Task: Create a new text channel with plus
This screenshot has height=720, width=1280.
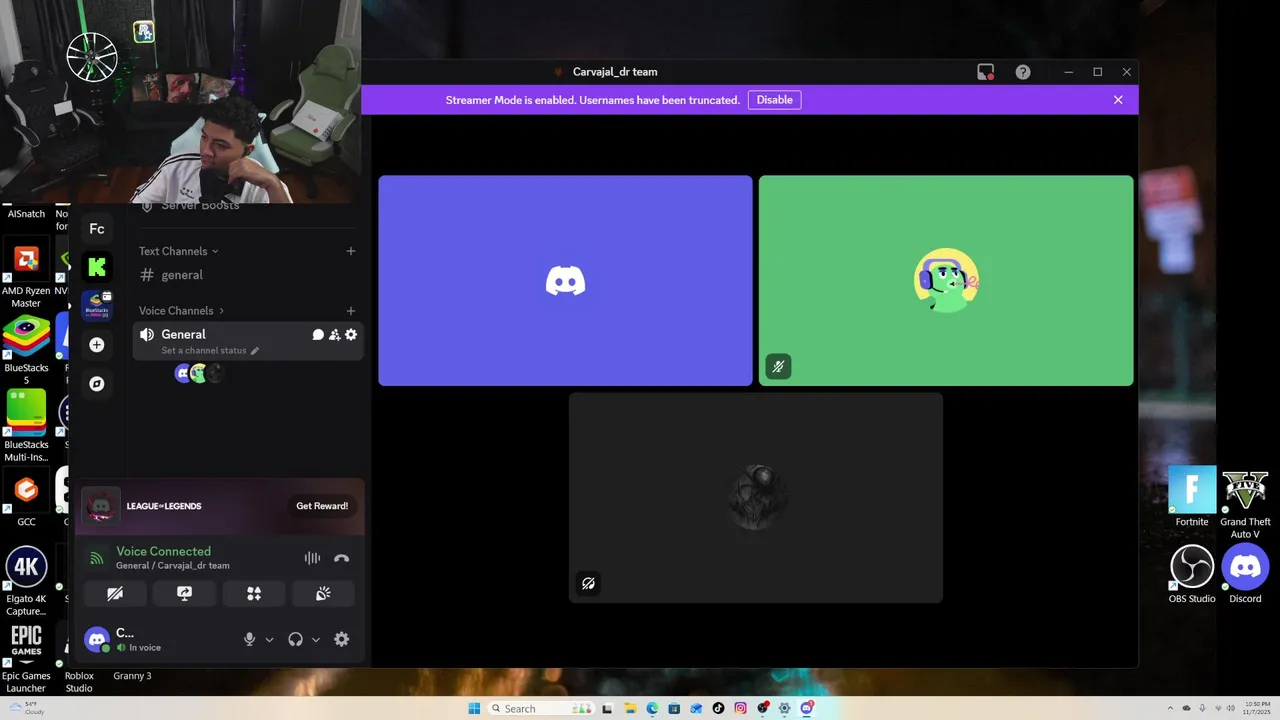Action: pyautogui.click(x=351, y=251)
